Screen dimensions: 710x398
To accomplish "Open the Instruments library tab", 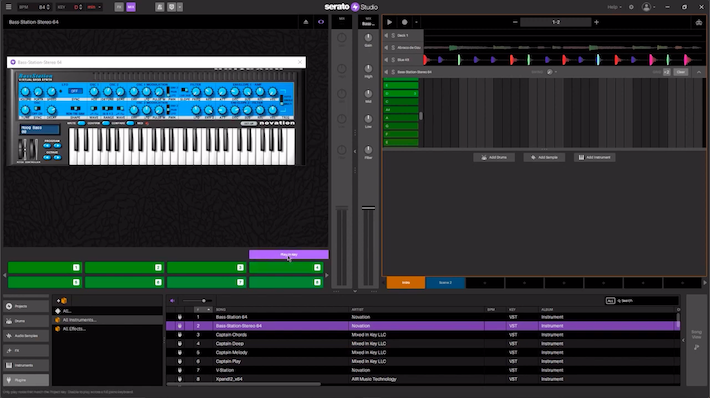I will (x=26, y=365).
